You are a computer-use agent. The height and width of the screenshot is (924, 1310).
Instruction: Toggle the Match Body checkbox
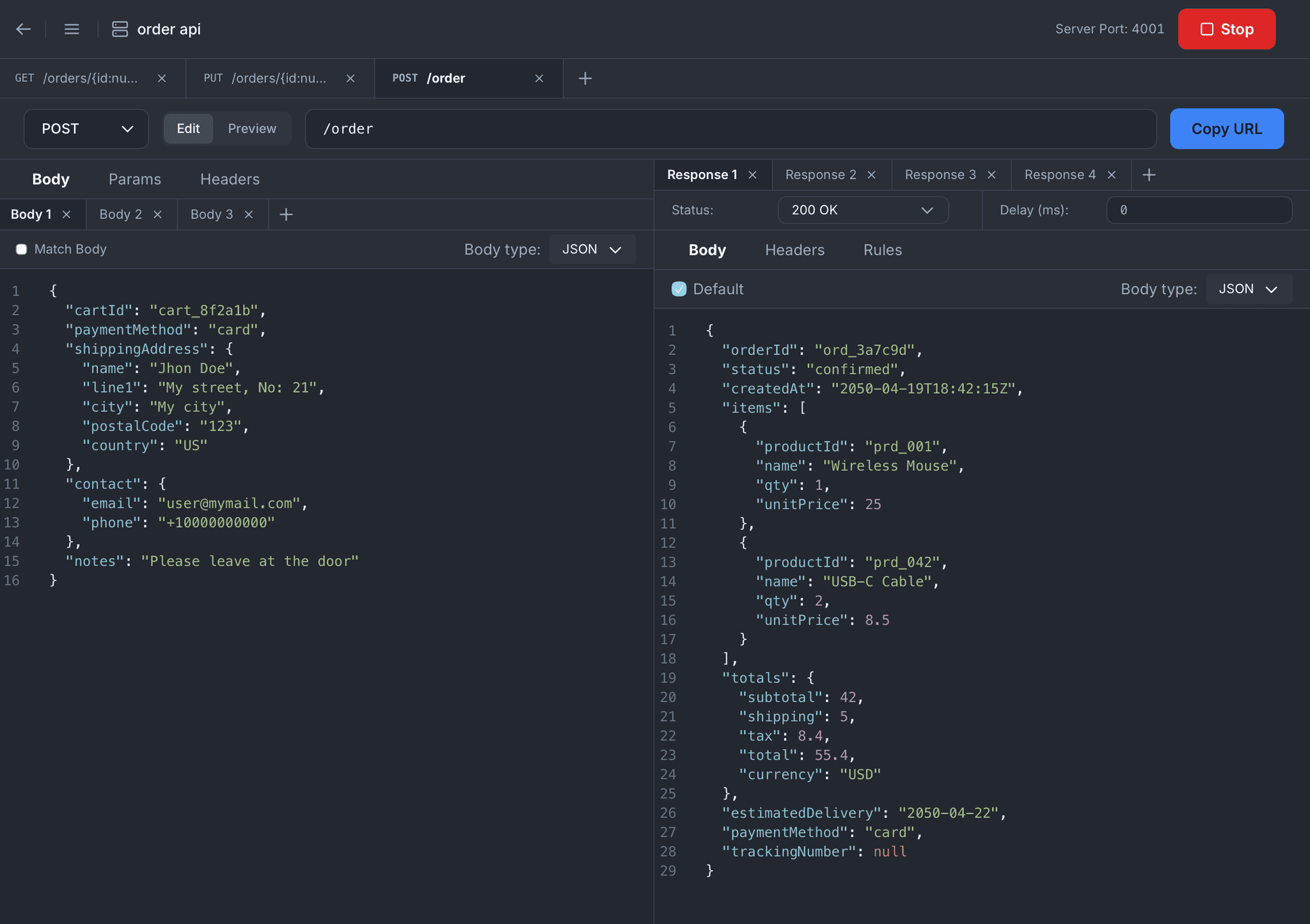[x=21, y=249]
